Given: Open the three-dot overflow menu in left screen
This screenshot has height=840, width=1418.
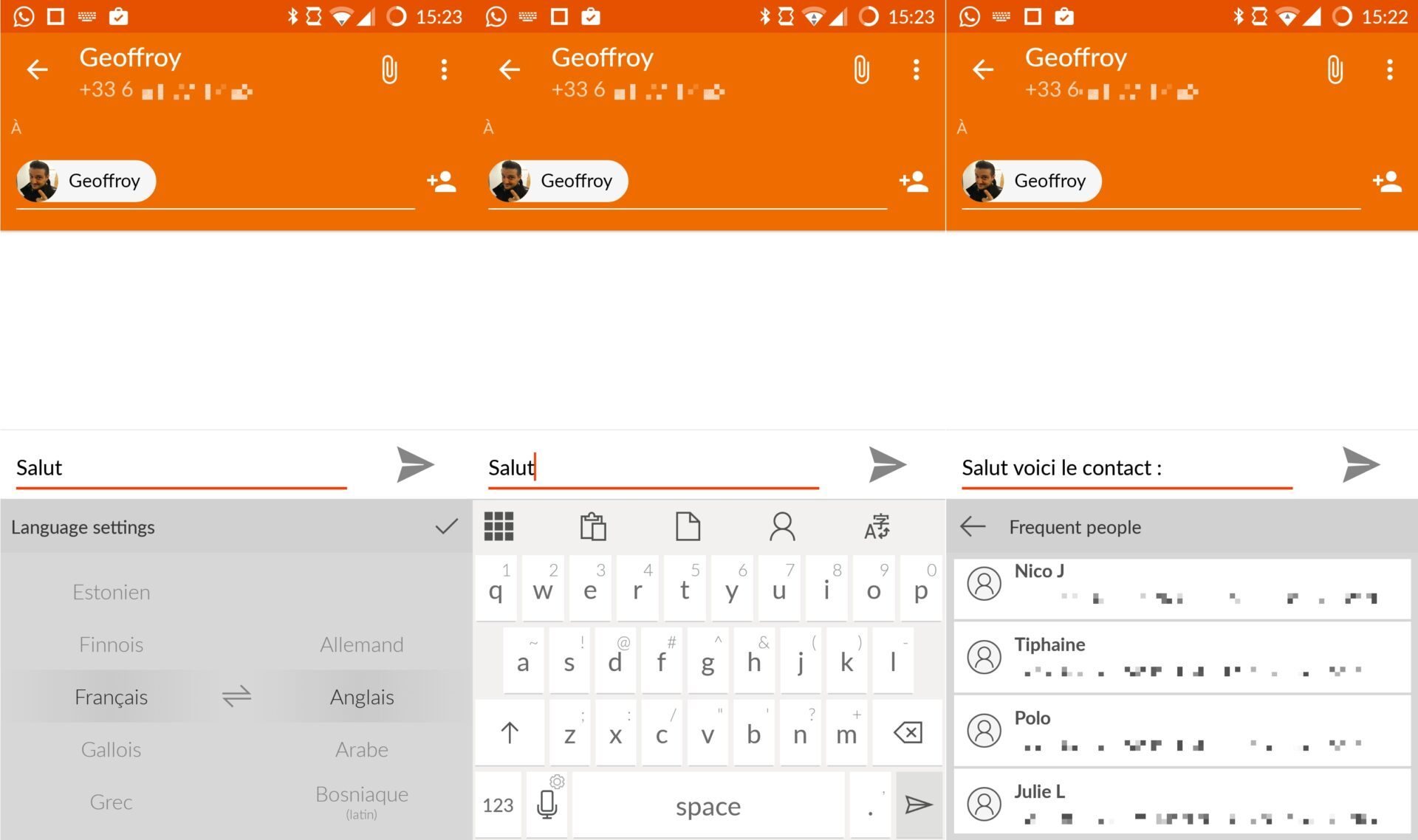Looking at the screenshot, I should tap(444, 70).
